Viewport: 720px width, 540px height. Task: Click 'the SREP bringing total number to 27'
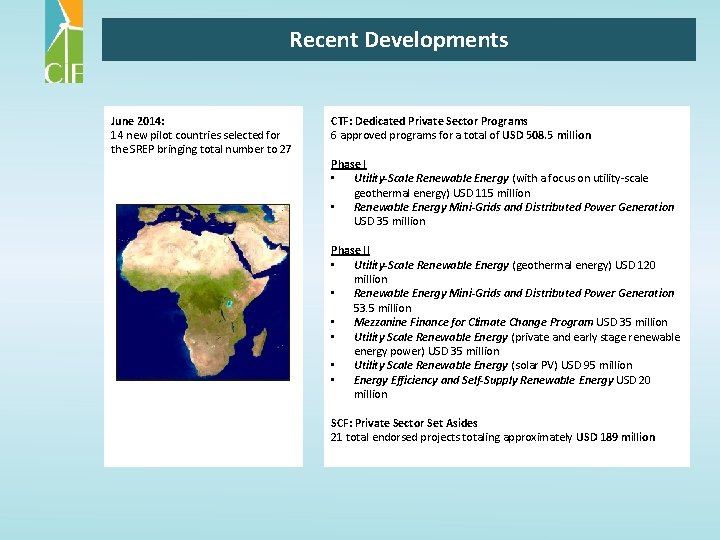coord(201,149)
